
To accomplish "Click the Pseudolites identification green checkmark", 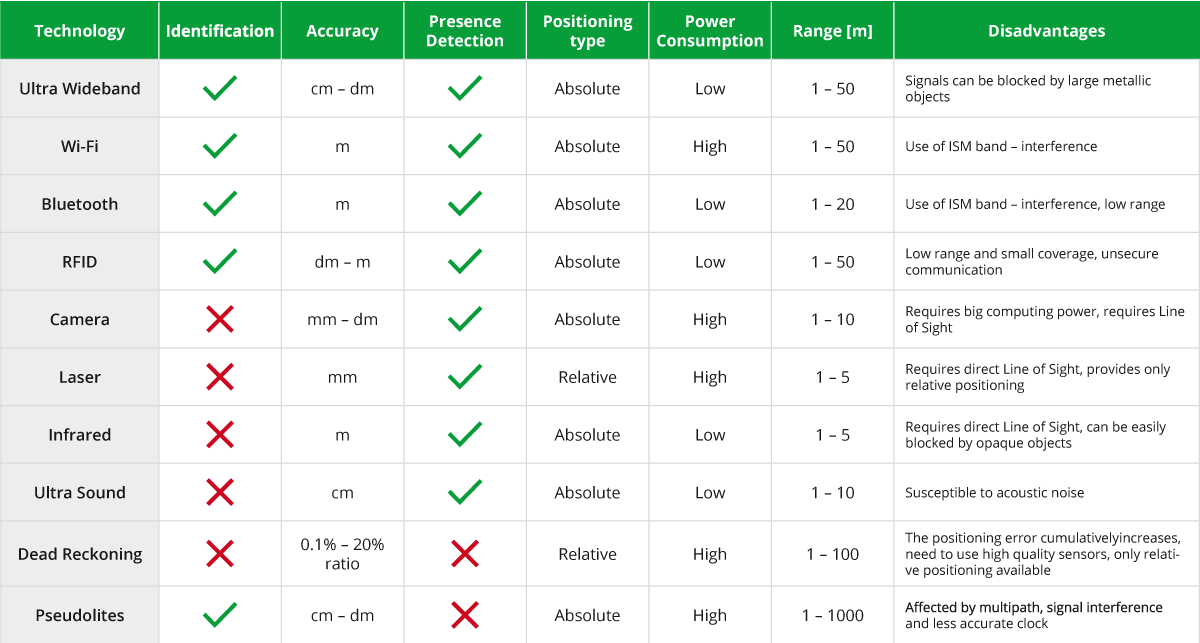I will point(220,615).
